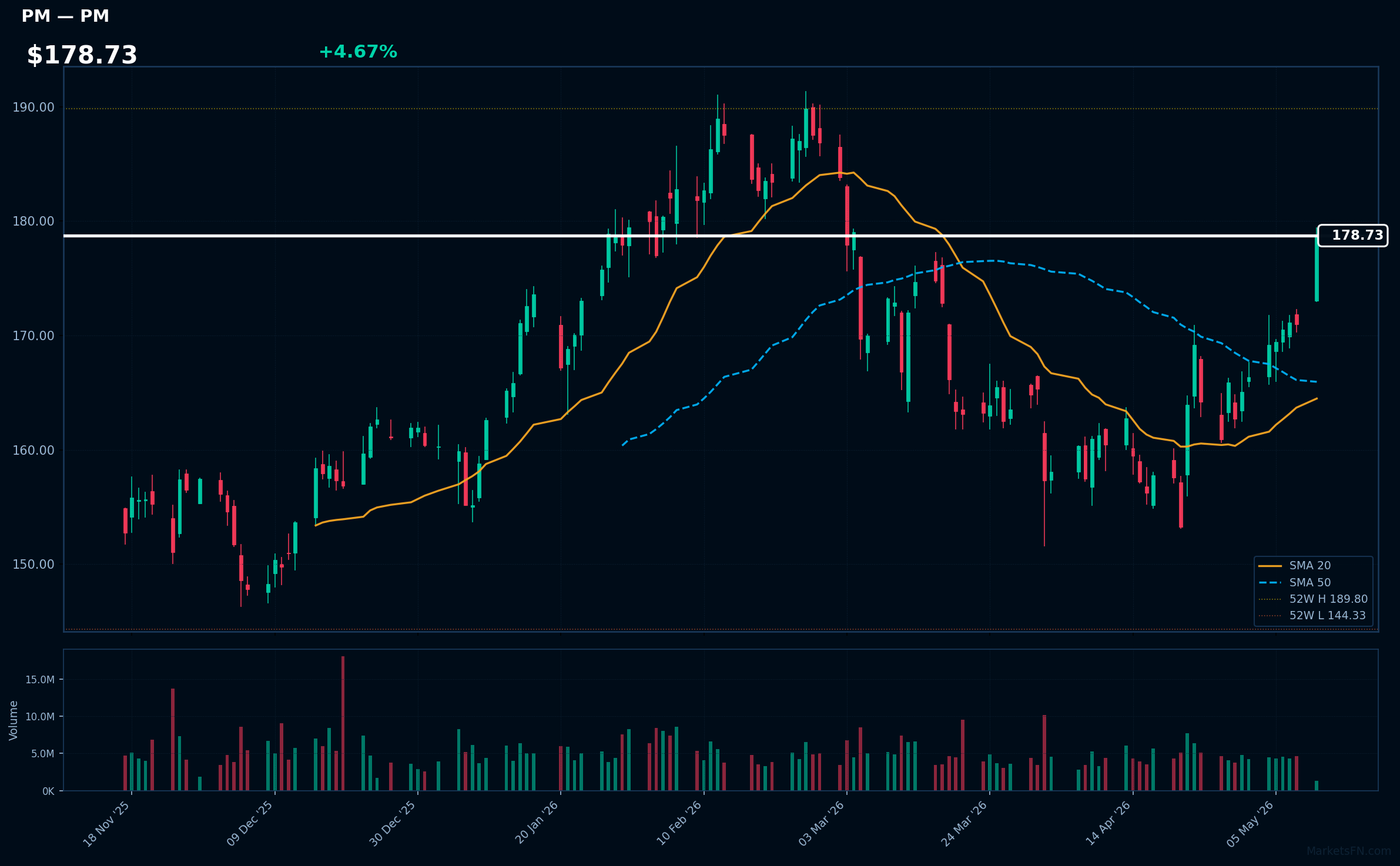This screenshot has height=866, width=1400.
Task: Click the 09 Dec '25 date label
Action: pos(250,824)
